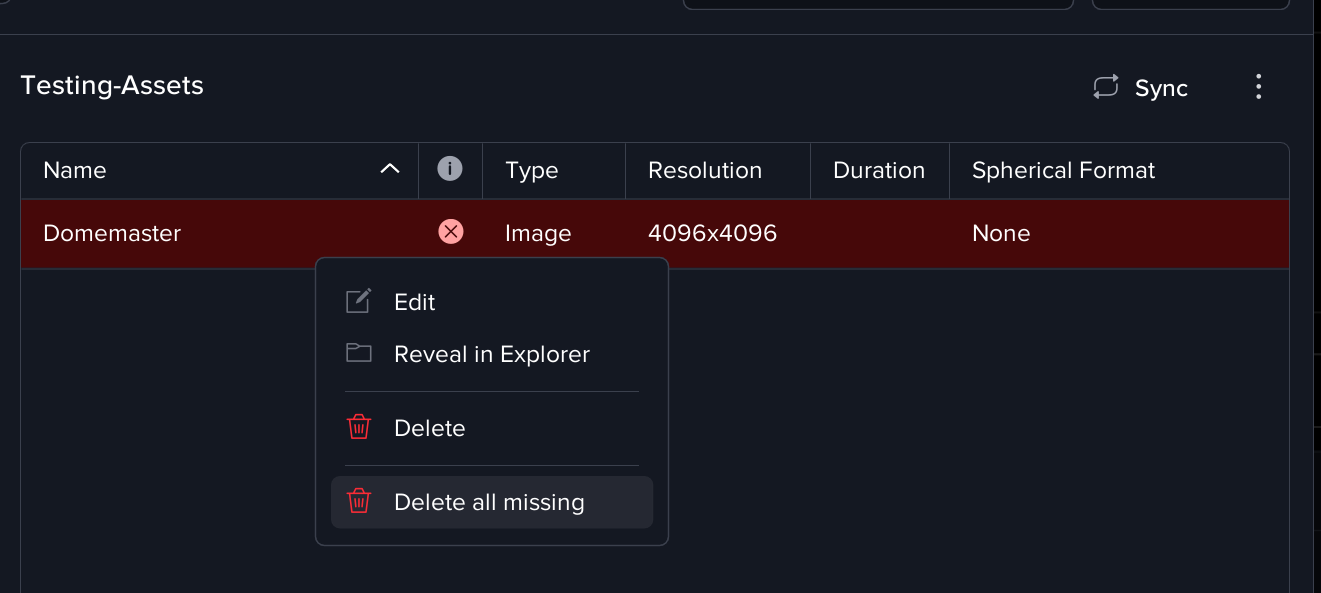Click the trash icon beside Delete
The height and width of the screenshot is (593, 1321).
(x=358, y=428)
